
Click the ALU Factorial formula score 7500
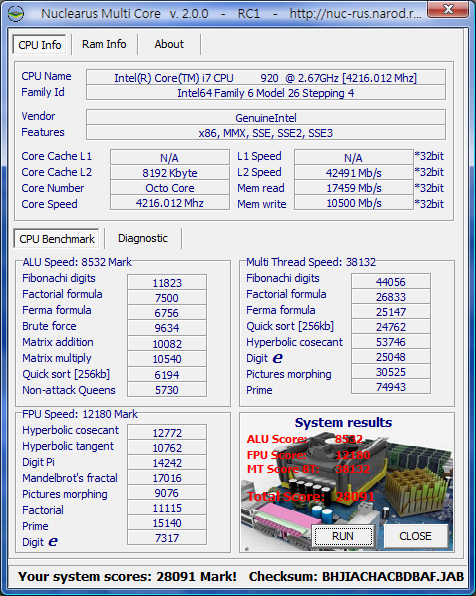167,298
